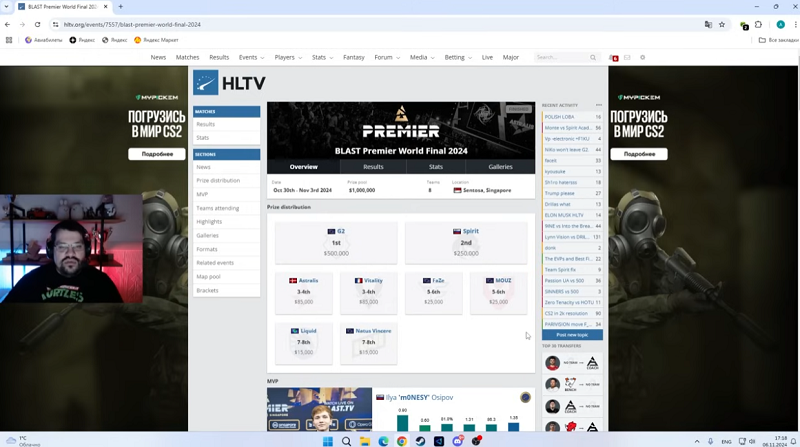Screen dimensions: 800x447
Task: Open the bookmarks apps grid icon
Action: coord(9,40)
